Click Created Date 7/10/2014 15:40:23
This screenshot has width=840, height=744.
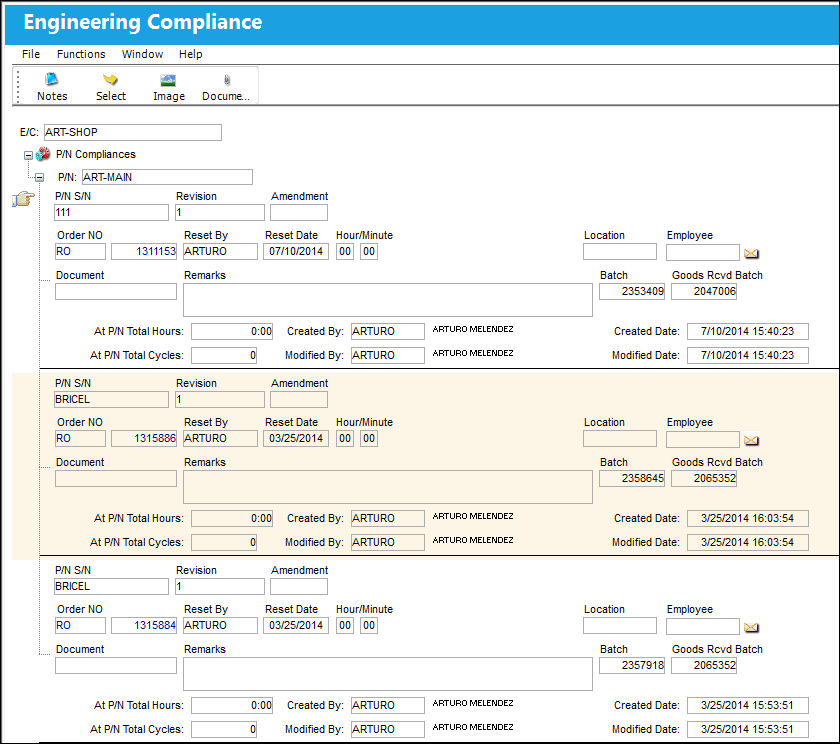(748, 331)
